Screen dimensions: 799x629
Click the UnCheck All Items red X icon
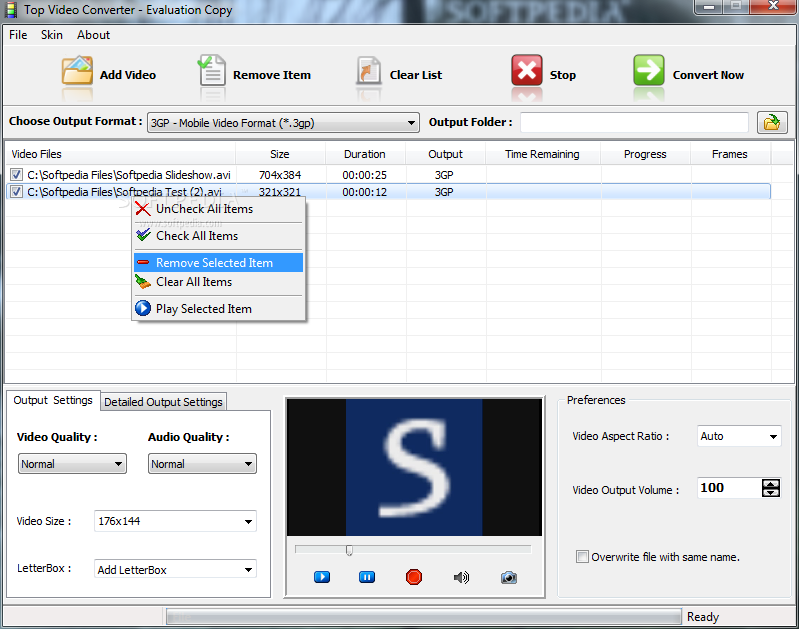tap(143, 209)
